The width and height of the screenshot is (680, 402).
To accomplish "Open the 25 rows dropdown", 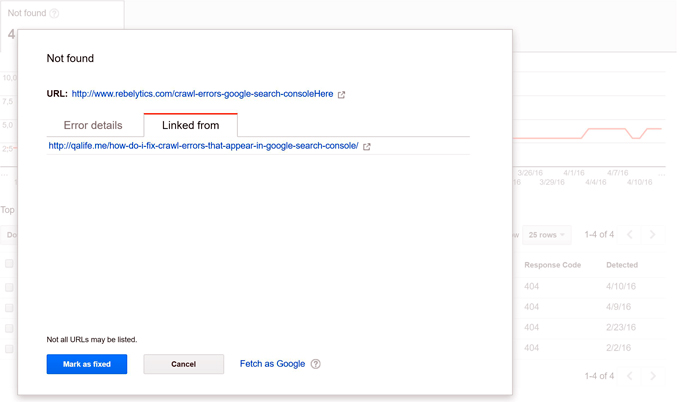I will tap(546, 235).
